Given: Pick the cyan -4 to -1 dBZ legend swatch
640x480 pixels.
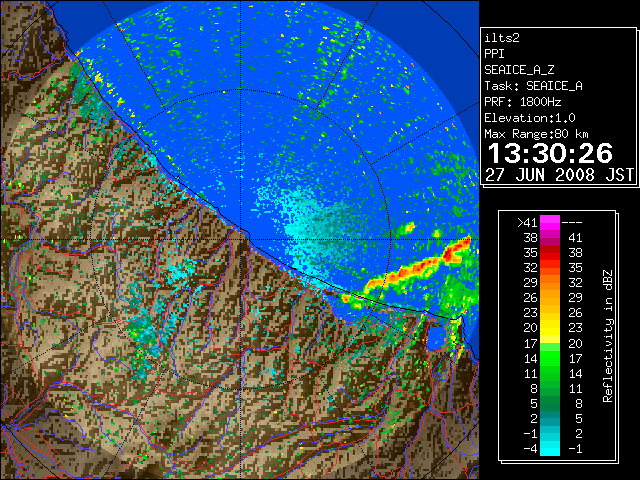Looking at the screenshot, I should 549,448.
